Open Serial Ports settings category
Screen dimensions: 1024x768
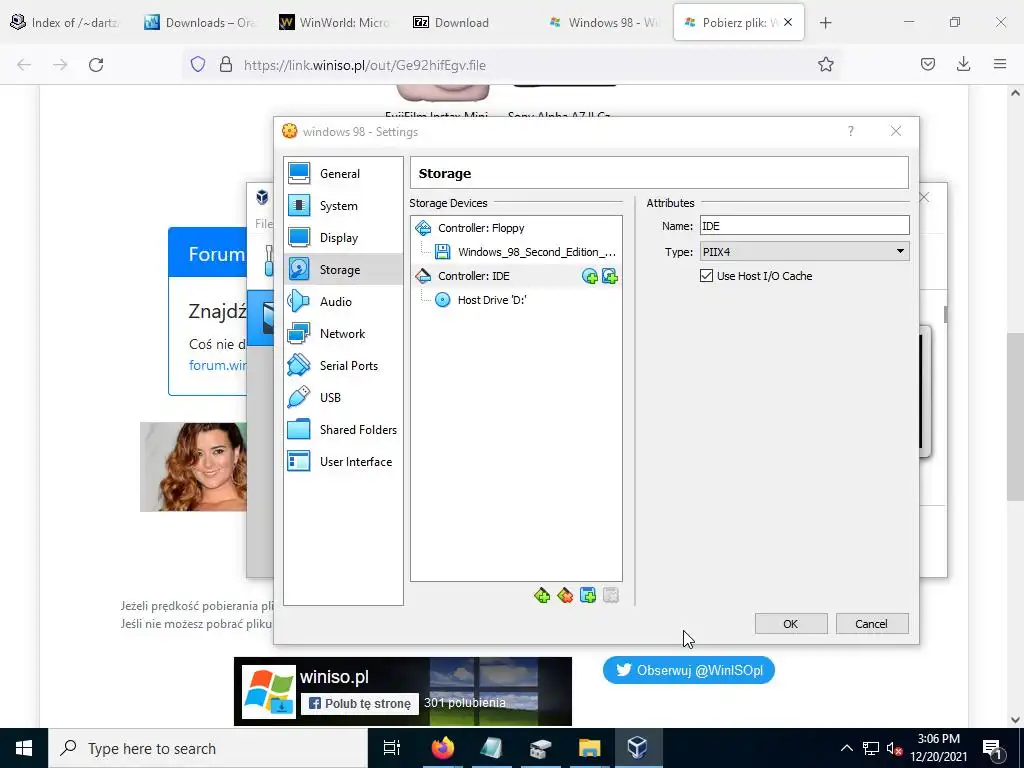(343, 366)
